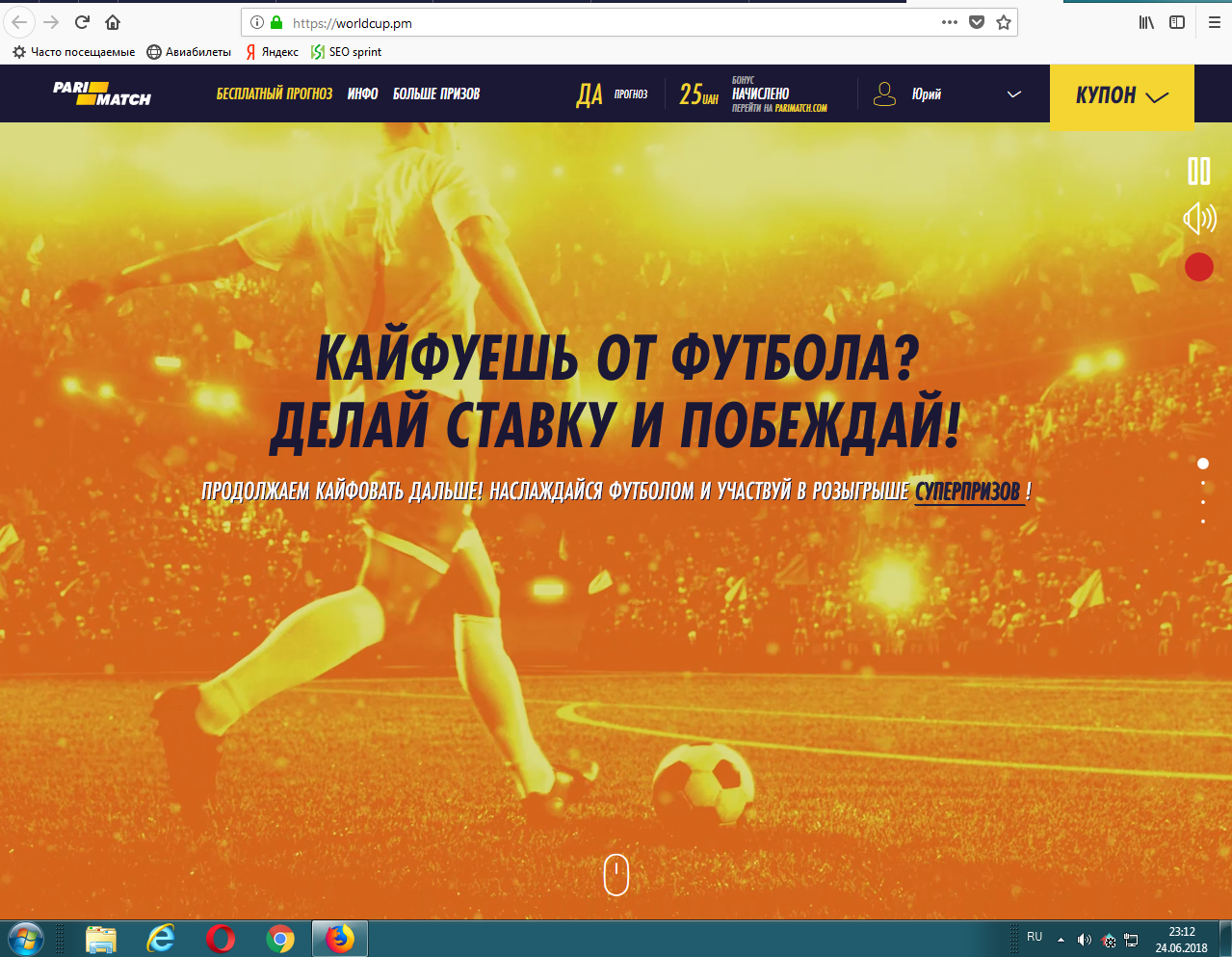Go to БОЛЬШЕ ПРИЗОВ section

[436, 94]
